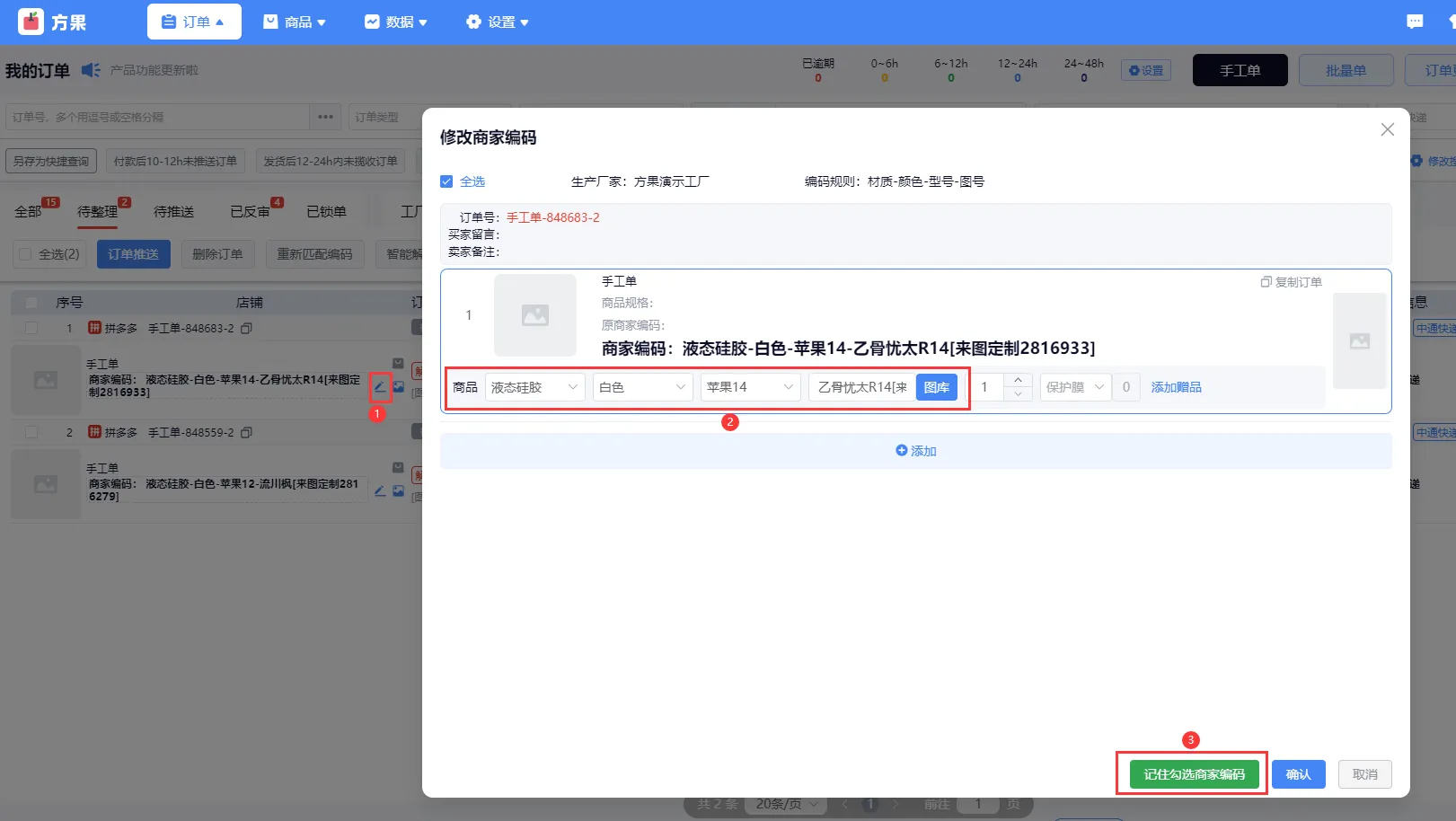Check the 全选(2) checkbox in order list
The width and height of the screenshot is (1456, 821).
pyautogui.click(x=25, y=254)
